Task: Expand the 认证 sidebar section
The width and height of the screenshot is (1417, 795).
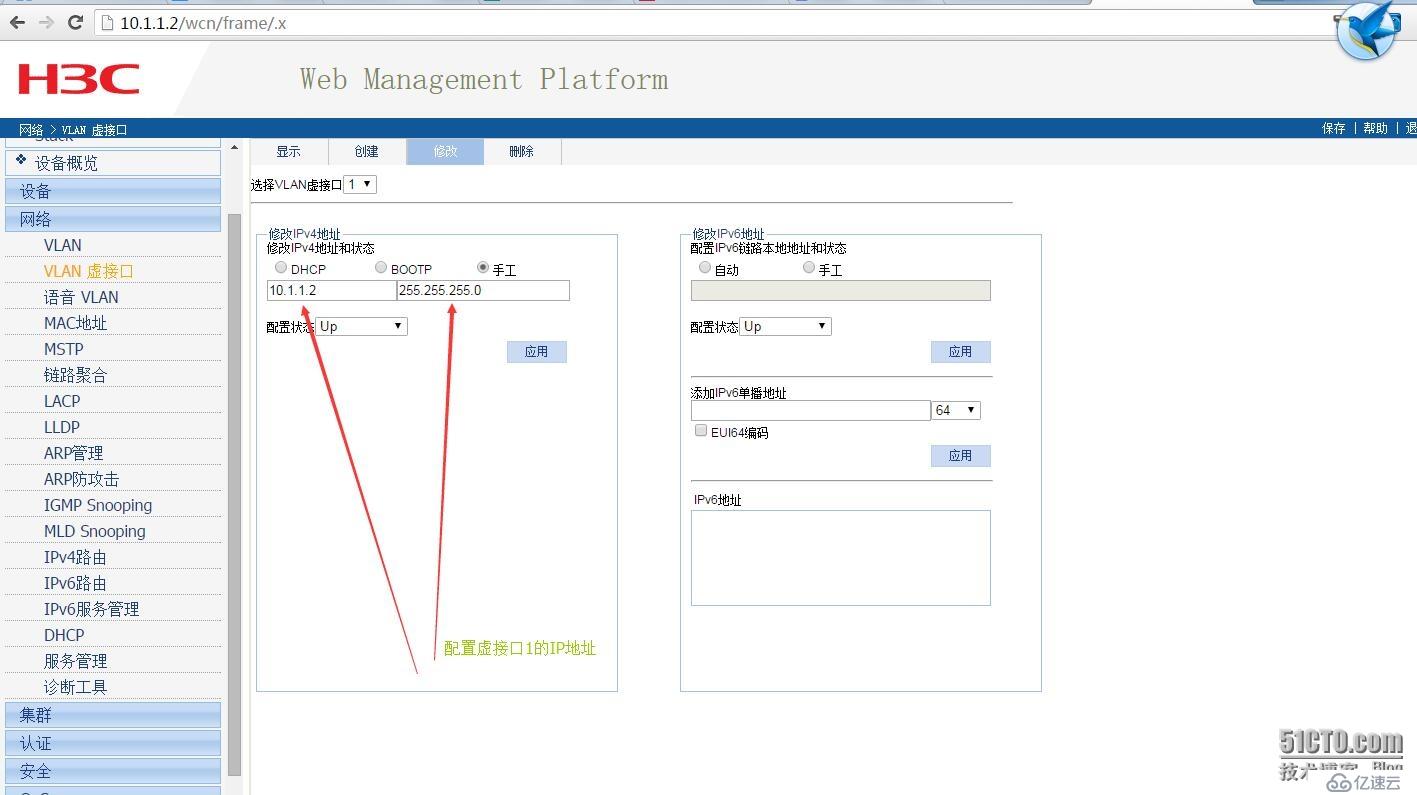Action: pos(113,743)
